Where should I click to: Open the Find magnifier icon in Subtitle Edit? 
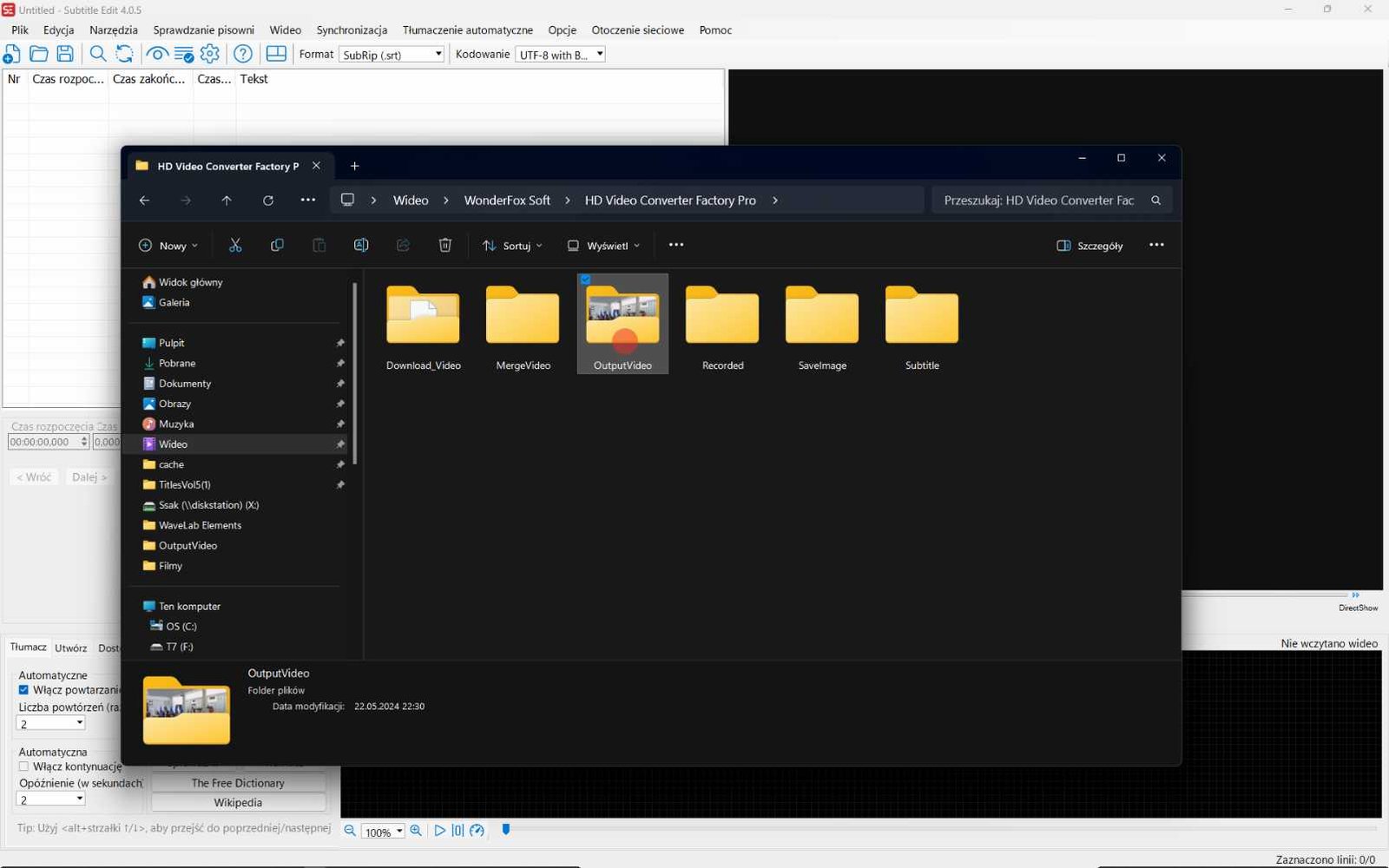tap(98, 54)
